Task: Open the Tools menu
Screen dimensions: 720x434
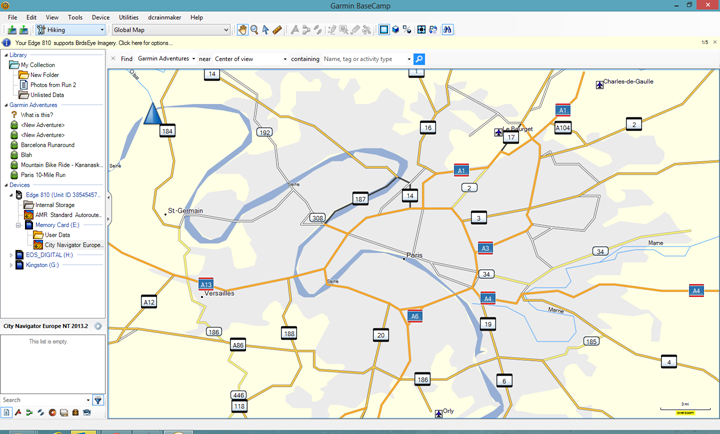Action: pos(75,17)
